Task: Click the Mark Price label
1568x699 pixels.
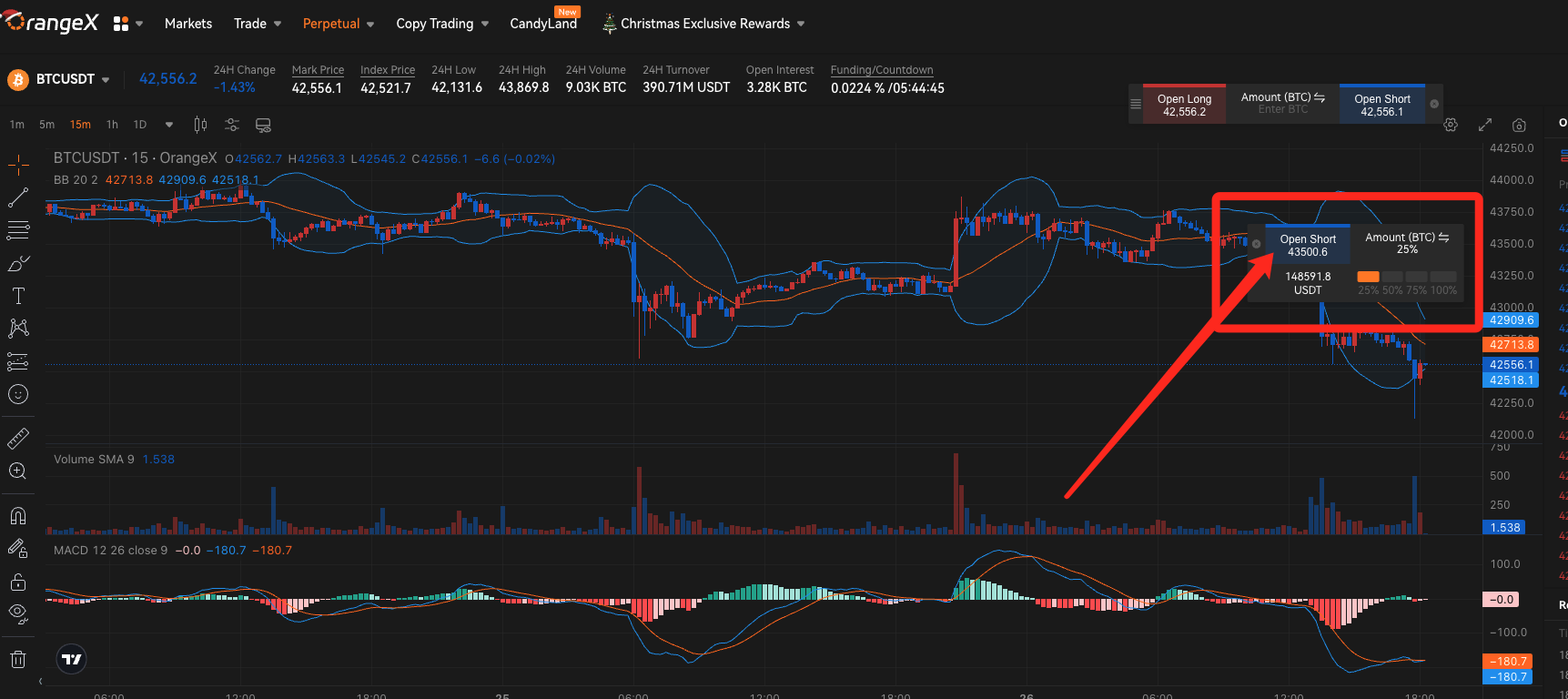Action: point(318,70)
